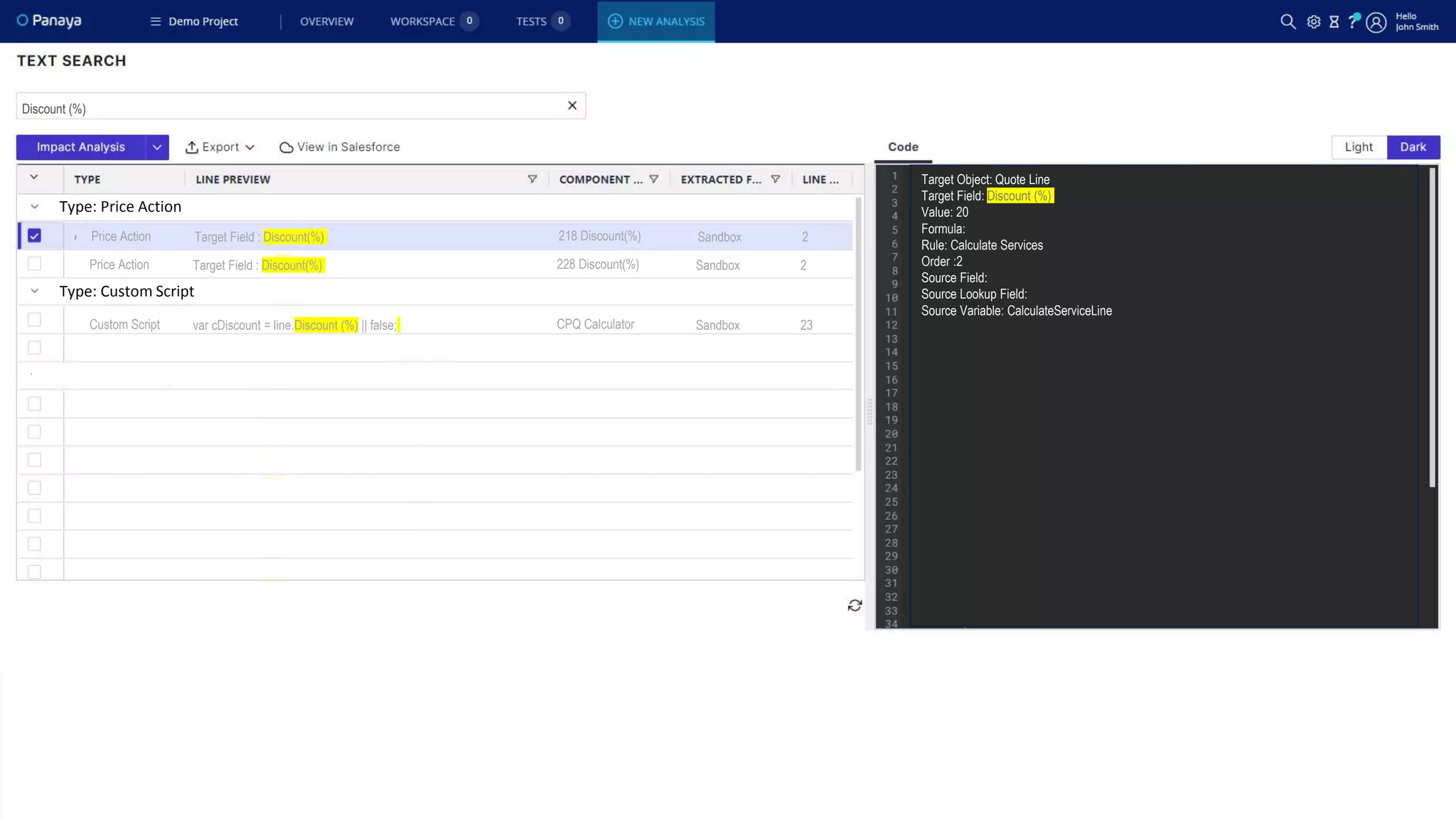Switch code viewer to Light theme
Screen dimensions: 1456x819
pyautogui.click(x=1358, y=147)
